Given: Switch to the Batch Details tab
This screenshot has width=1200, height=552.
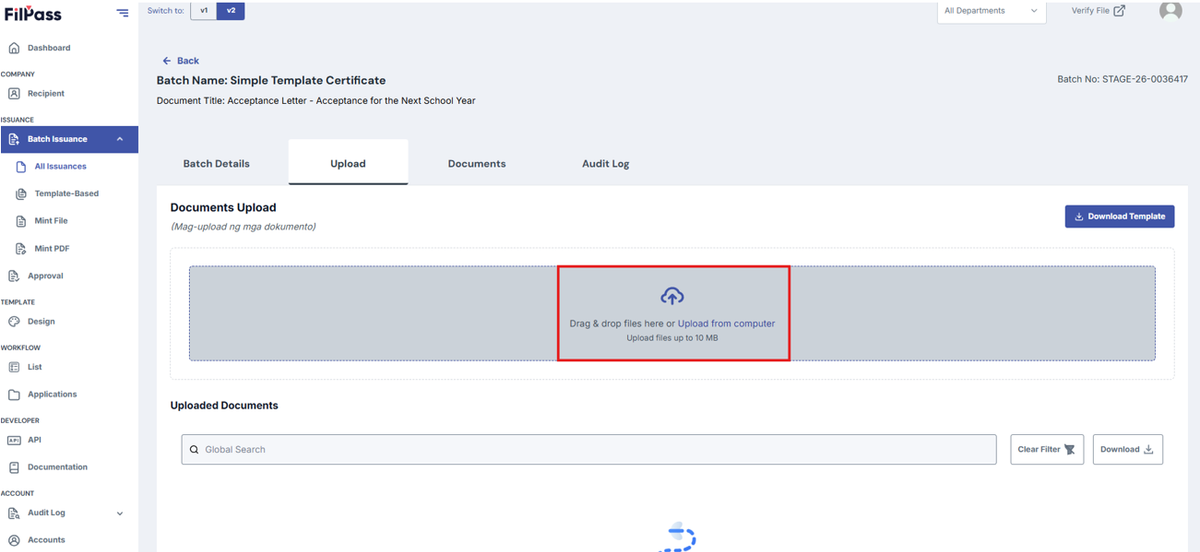Looking at the screenshot, I should (216, 163).
